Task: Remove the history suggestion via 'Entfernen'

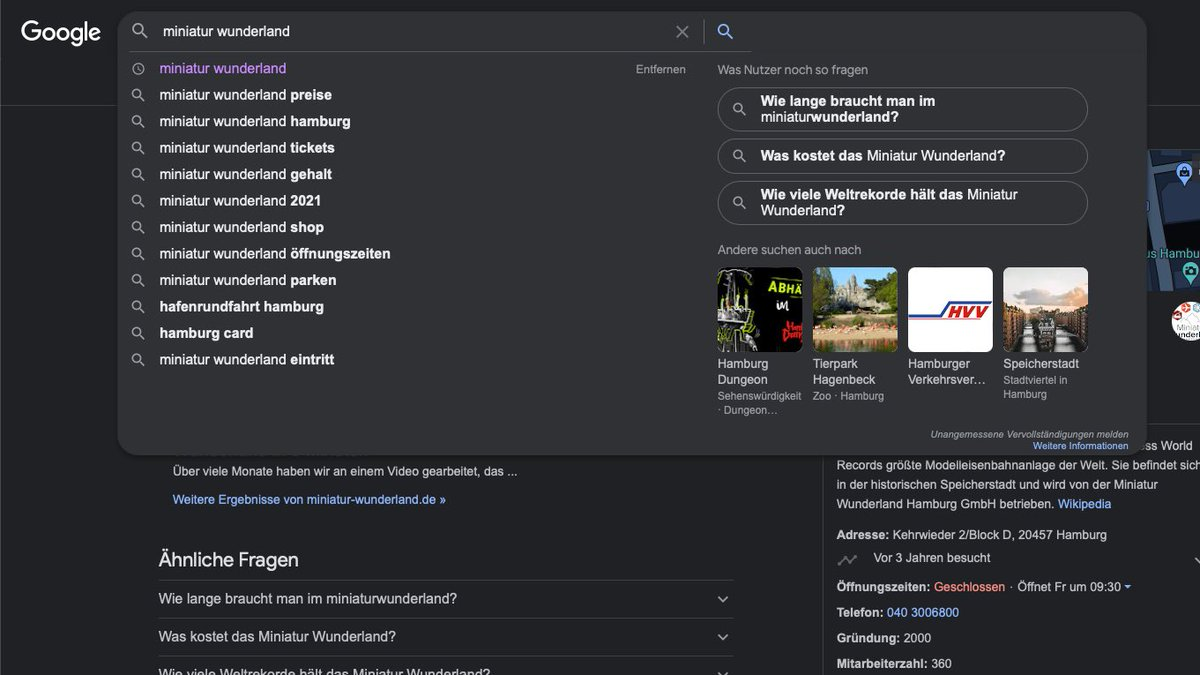Action: tap(661, 69)
